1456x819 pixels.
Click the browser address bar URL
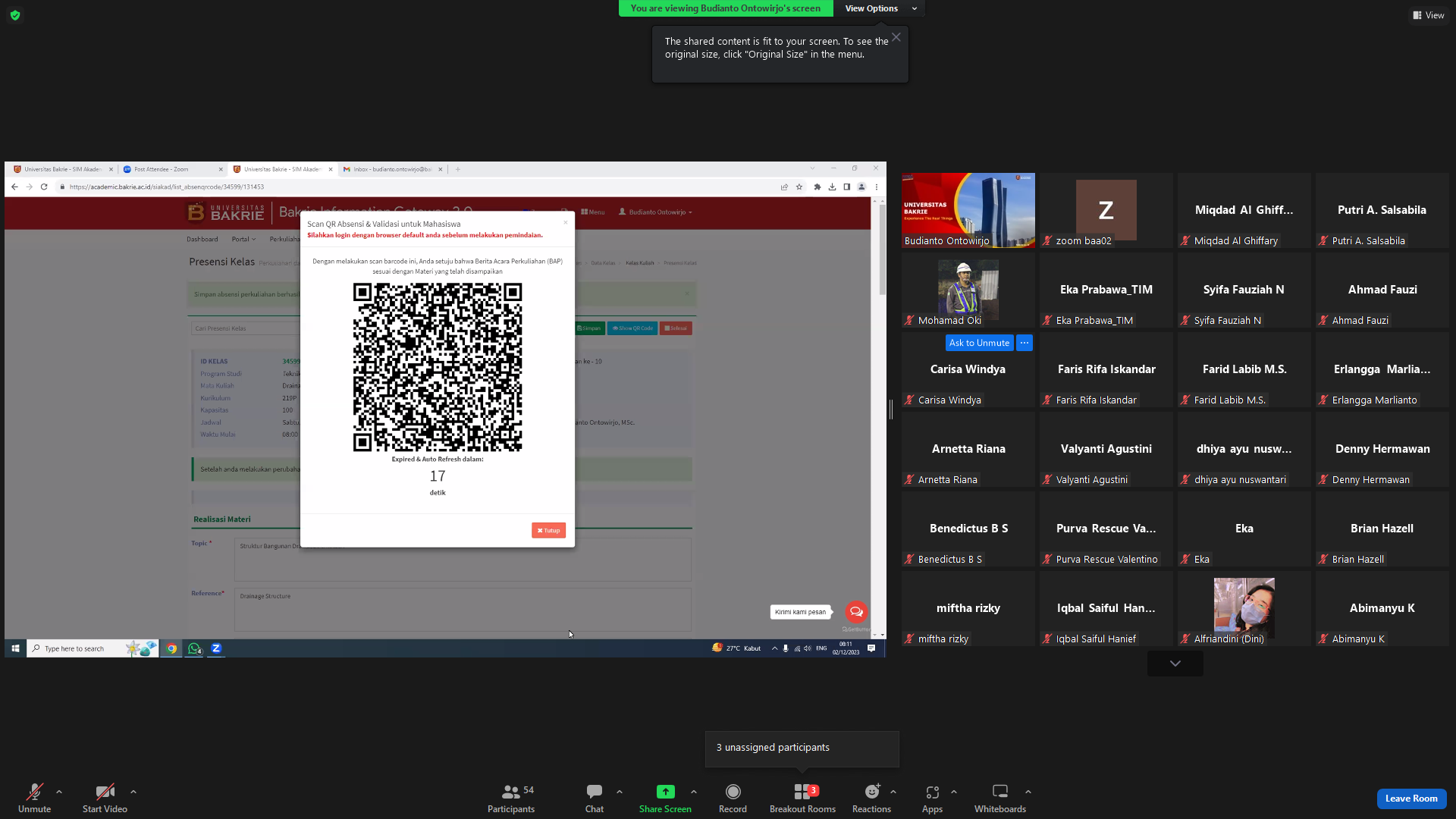tap(167, 187)
